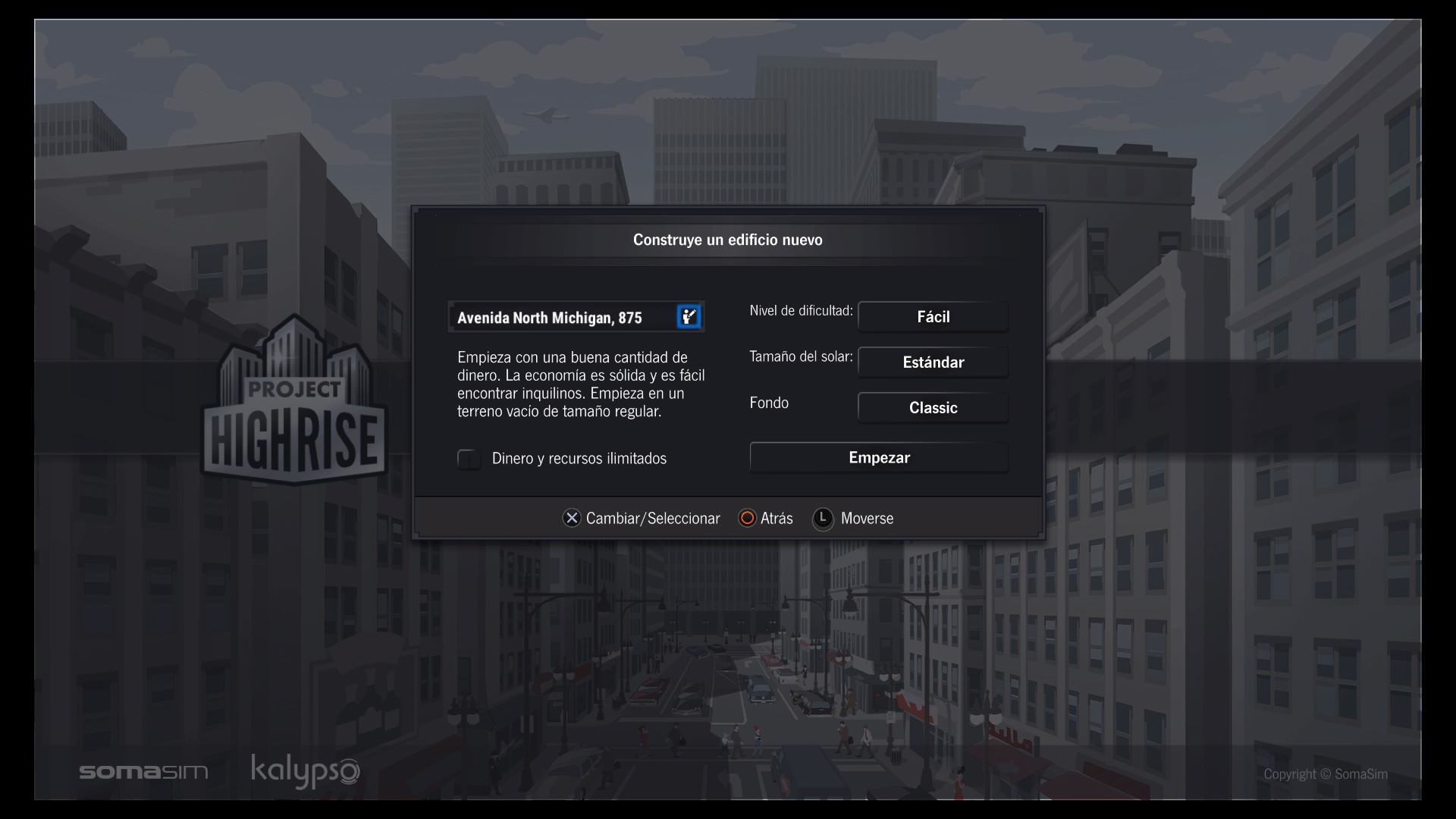Click the Tamaño del solar label

[x=801, y=356]
